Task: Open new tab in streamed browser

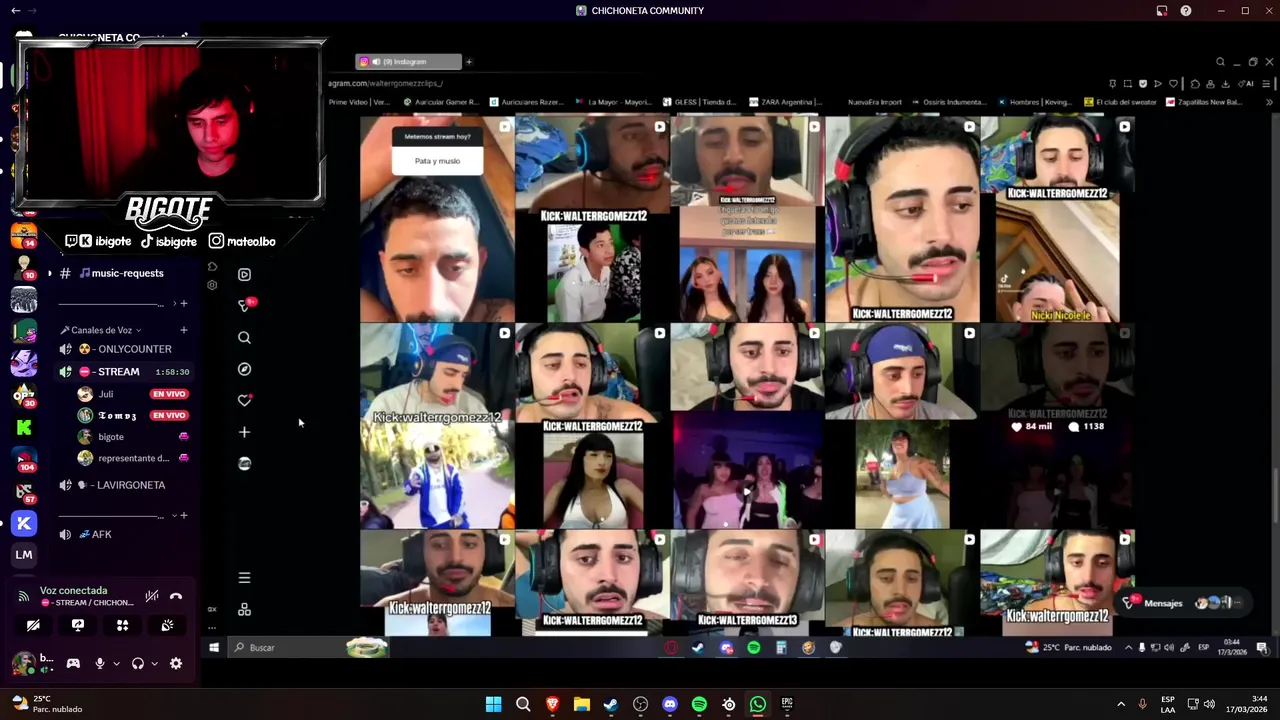Action: tap(468, 62)
